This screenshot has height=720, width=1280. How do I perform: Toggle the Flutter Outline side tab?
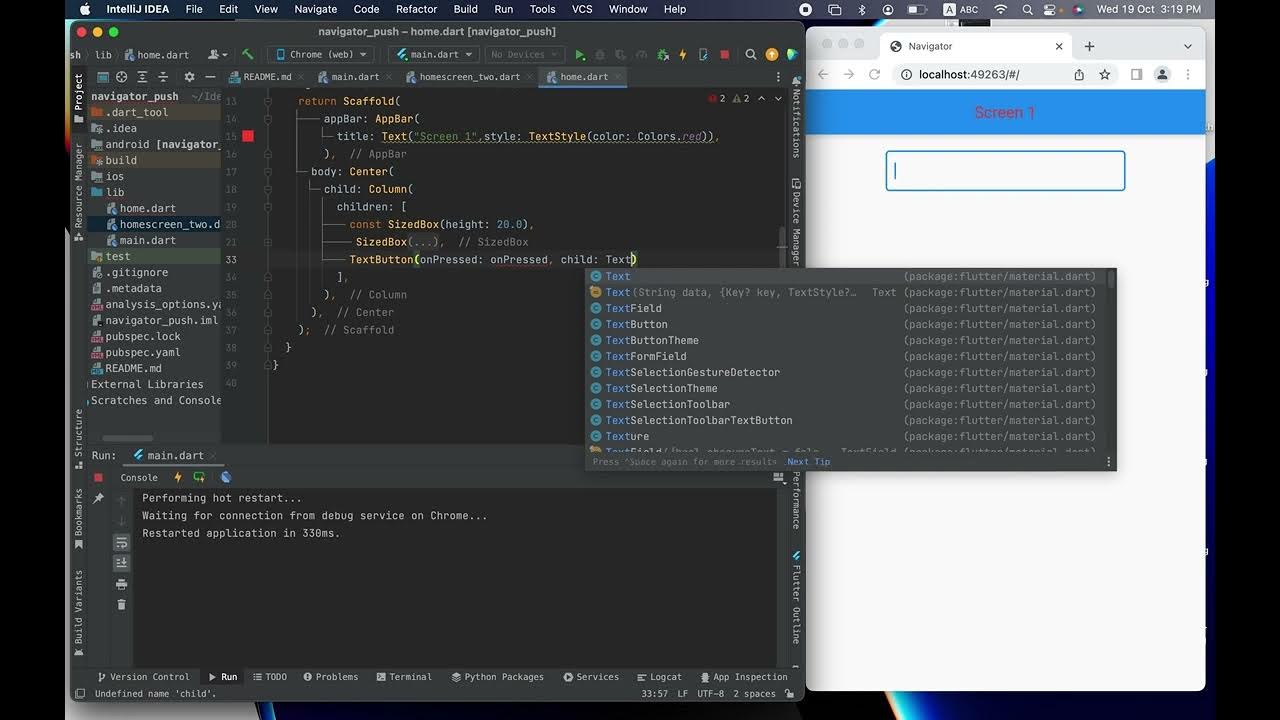pyautogui.click(x=796, y=597)
